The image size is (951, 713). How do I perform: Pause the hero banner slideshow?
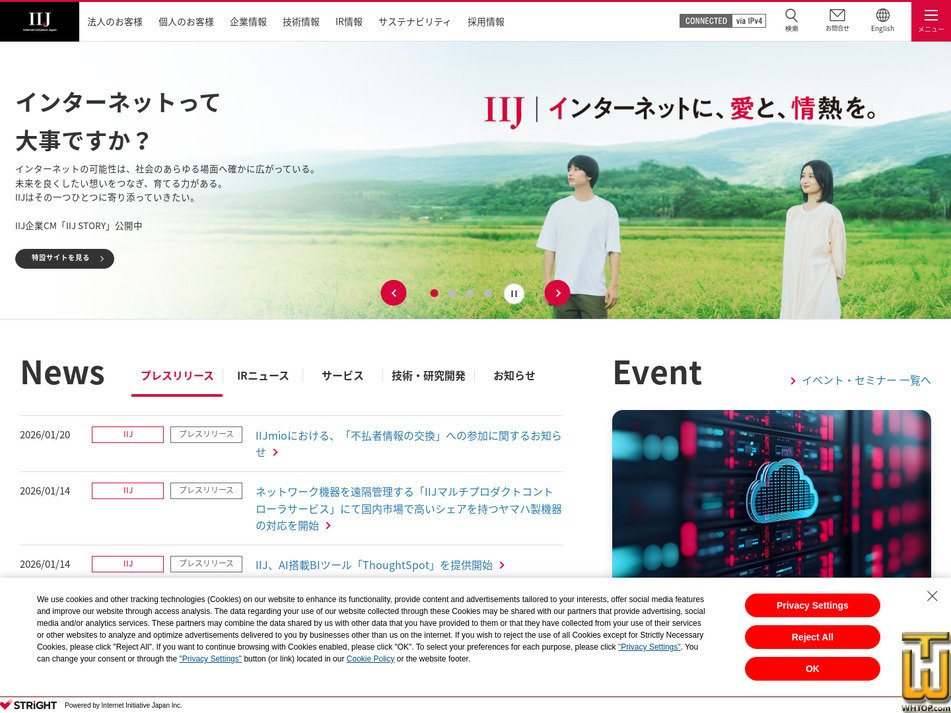[513, 292]
